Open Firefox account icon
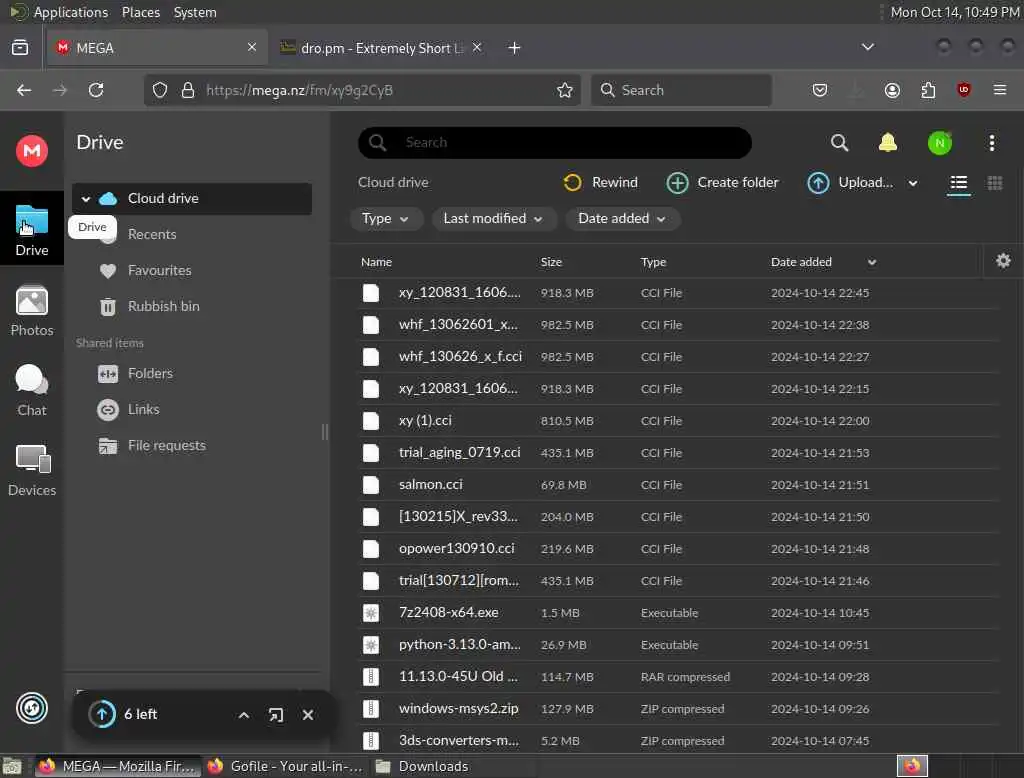 [892, 90]
